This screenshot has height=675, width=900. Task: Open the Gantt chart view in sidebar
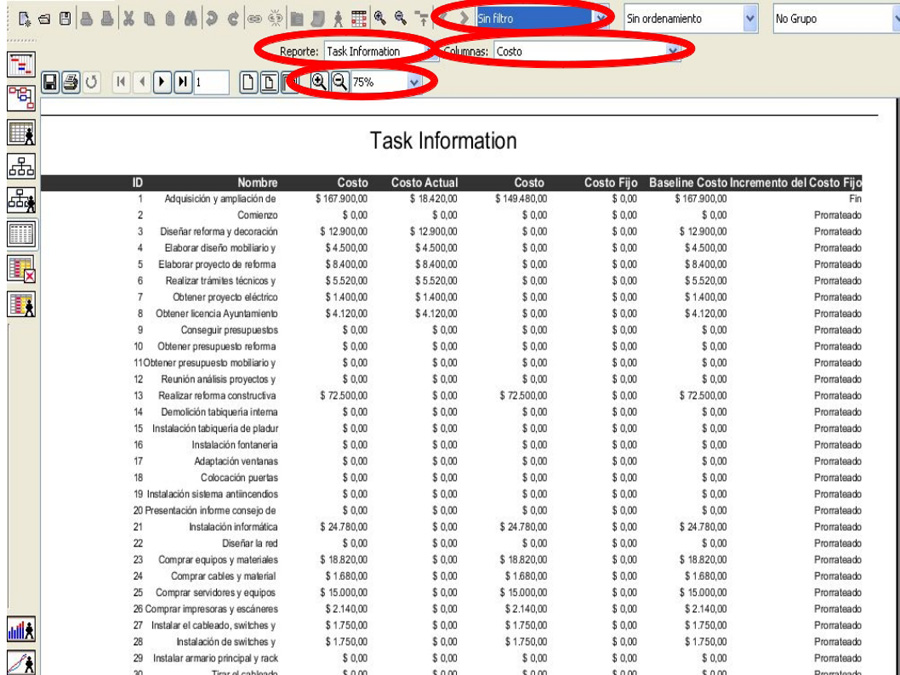[x=21, y=64]
